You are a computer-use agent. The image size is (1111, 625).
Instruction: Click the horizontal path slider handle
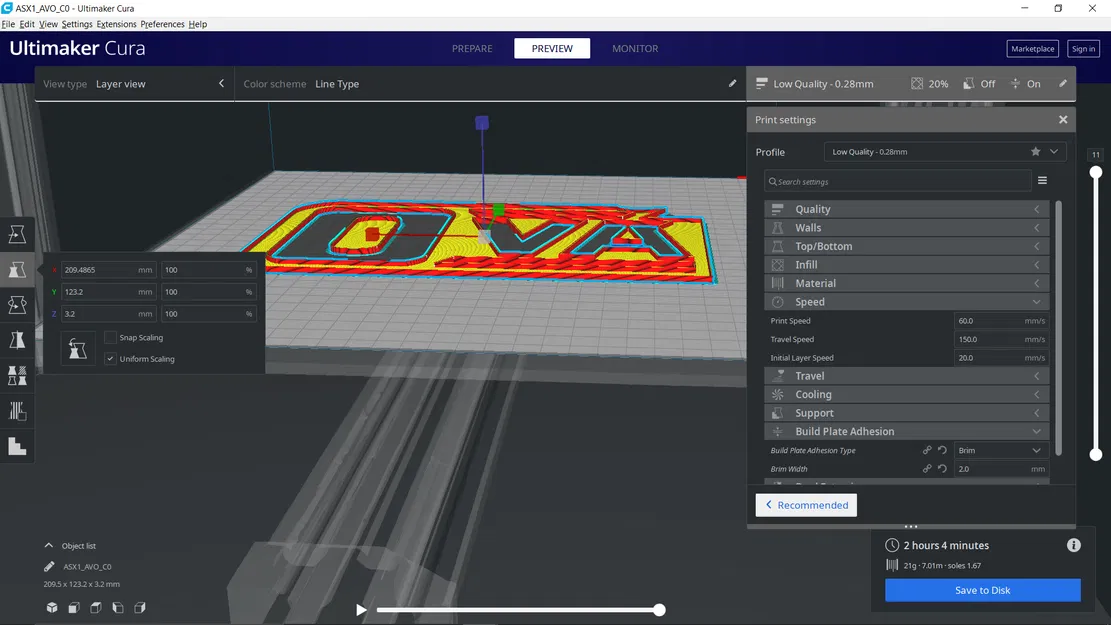coord(659,609)
